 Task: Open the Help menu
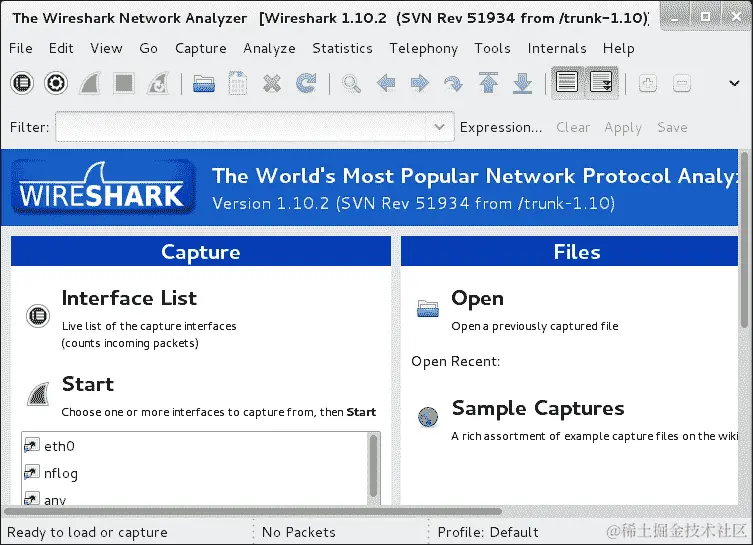[619, 48]
